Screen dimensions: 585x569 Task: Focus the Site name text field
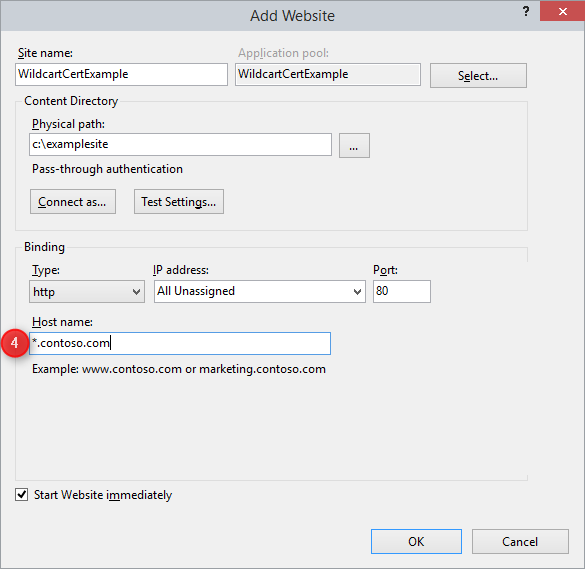pos(121,74)
